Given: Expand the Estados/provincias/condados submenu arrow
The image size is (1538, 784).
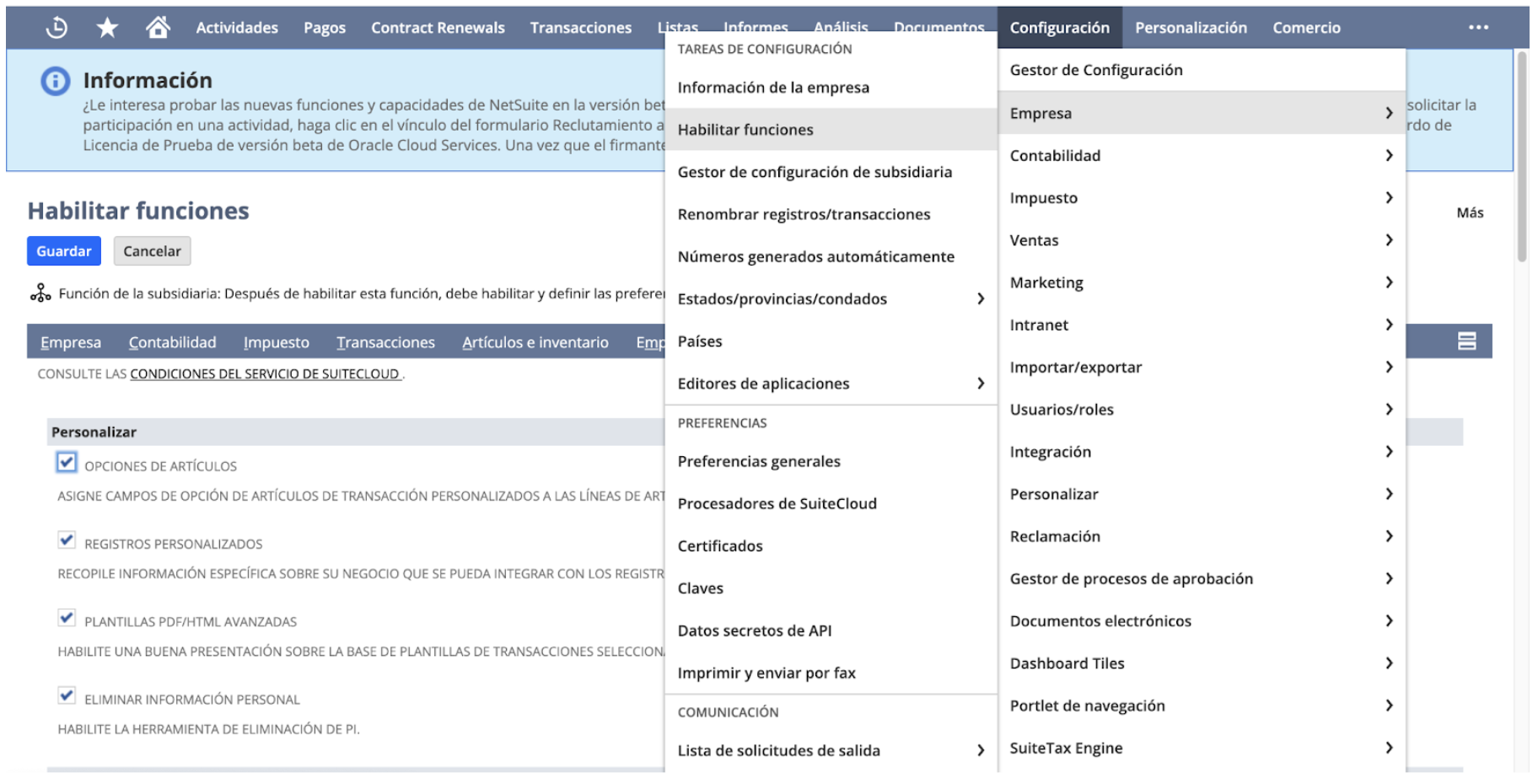Looking at the screenshot, I should pos(981,298).
